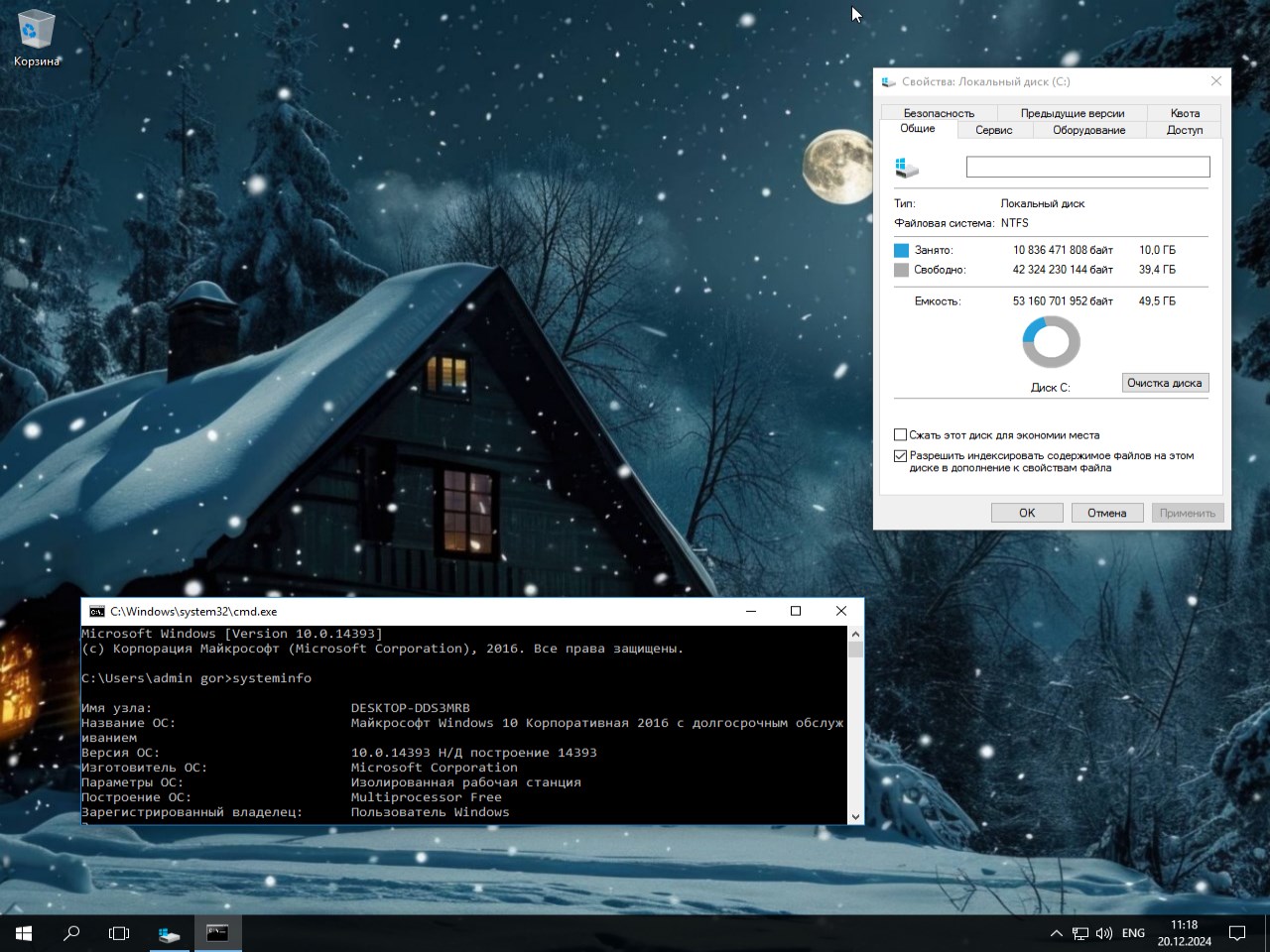The height and width of the screenshot is (952, 1270).
Task: Open the volume tray icon
Action: (x=1104, y=933)
